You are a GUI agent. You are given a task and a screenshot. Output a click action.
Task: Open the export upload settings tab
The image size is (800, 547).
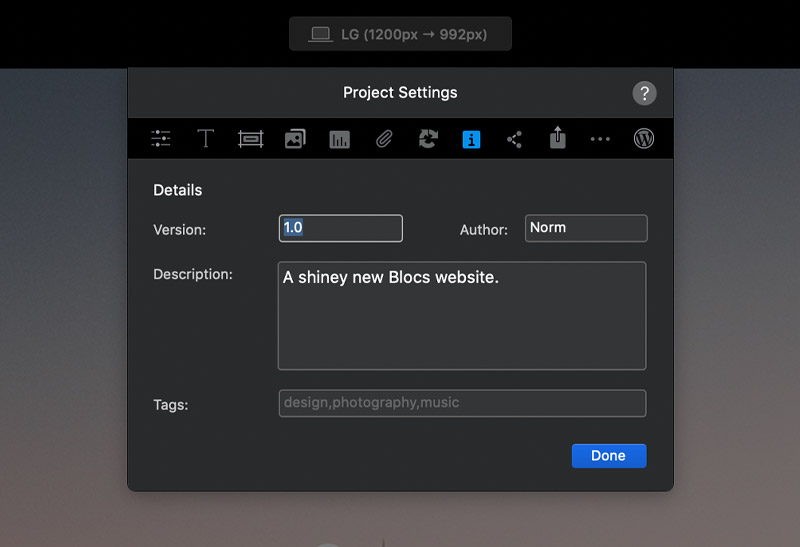pyautogui.click(x=558, y=138)
